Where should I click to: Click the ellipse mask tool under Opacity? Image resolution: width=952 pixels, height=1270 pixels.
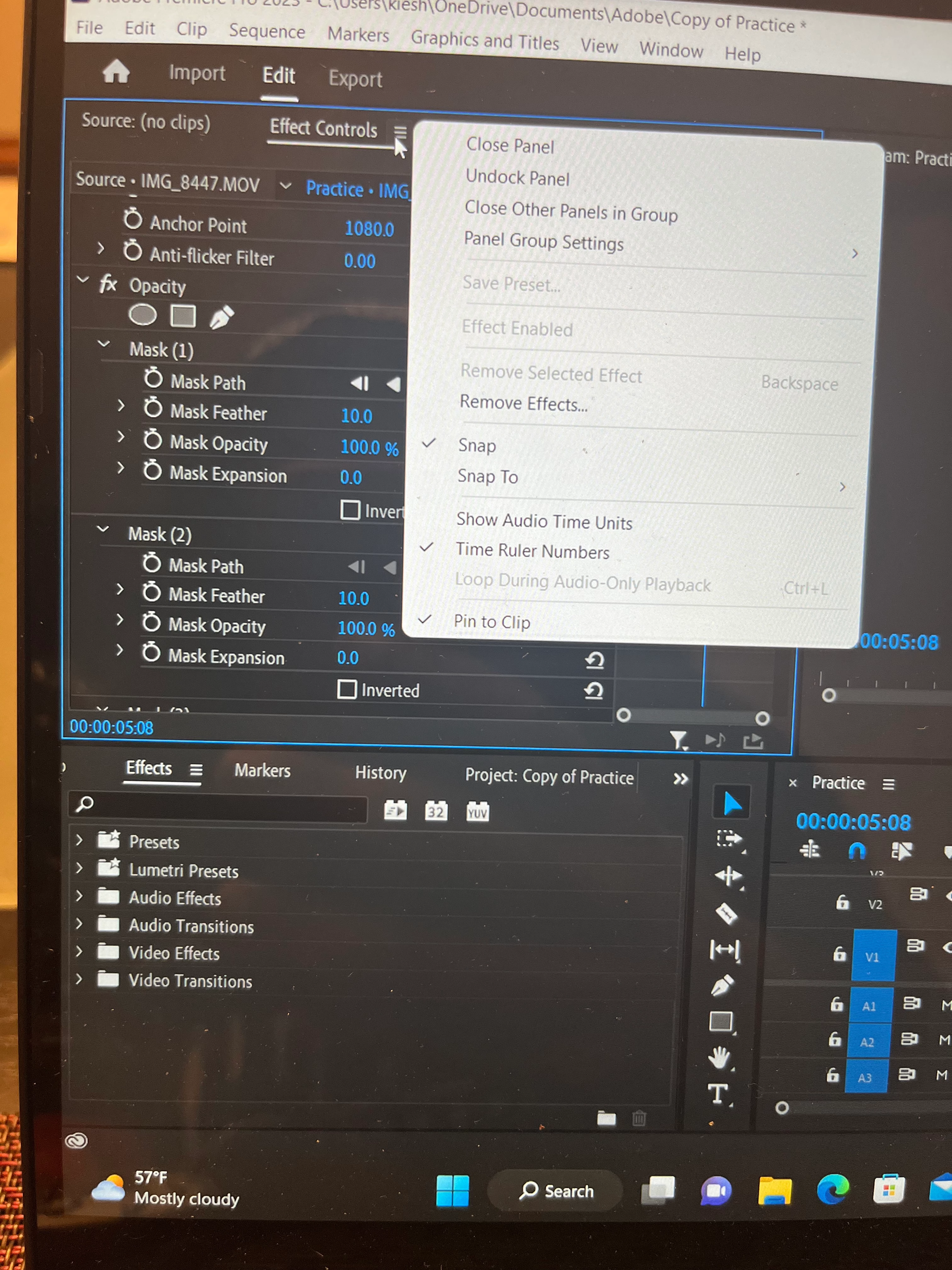pos(142,315)
